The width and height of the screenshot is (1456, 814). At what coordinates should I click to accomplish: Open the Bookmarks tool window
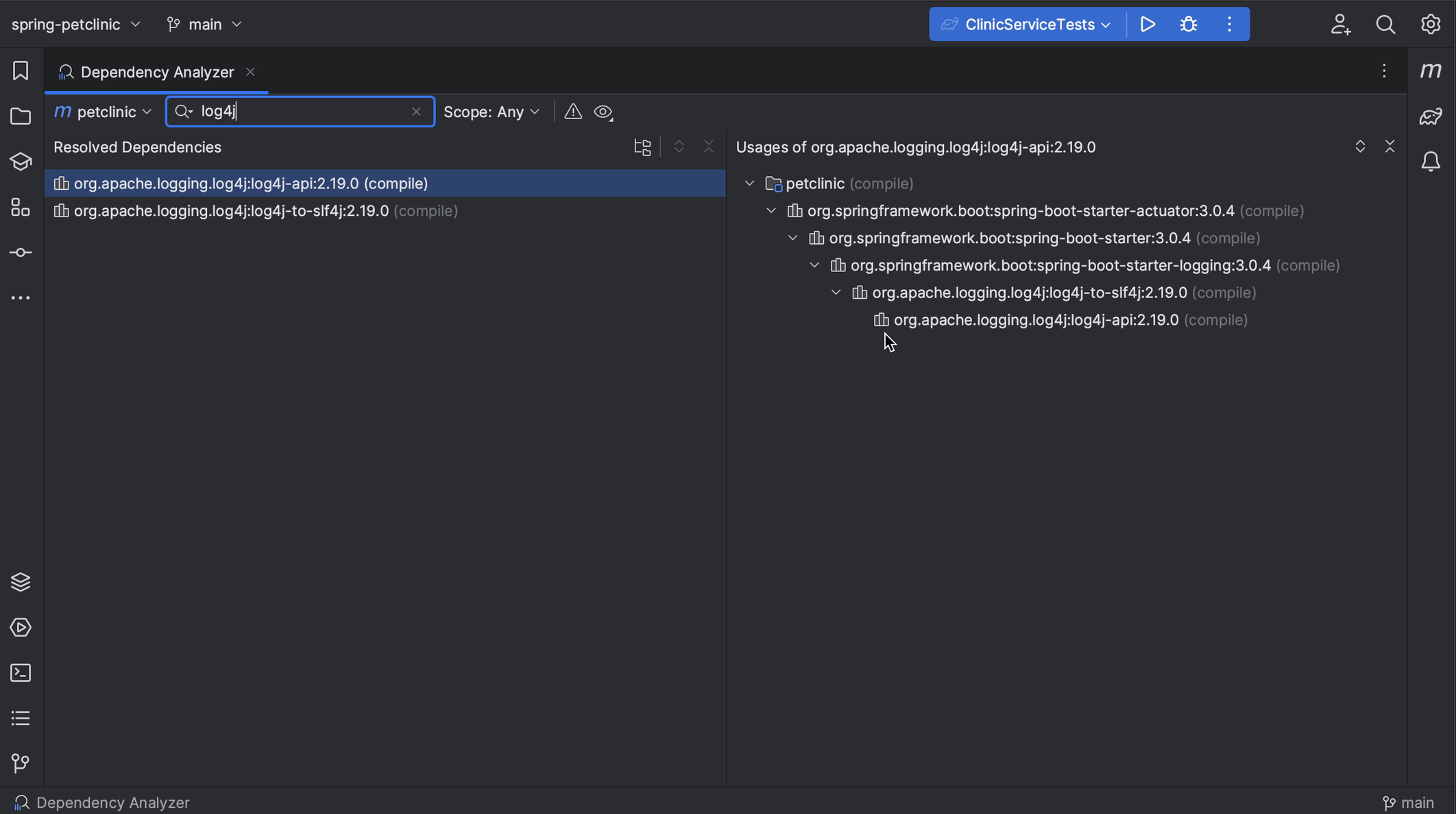pyautogui.click(x=20, y=70)
